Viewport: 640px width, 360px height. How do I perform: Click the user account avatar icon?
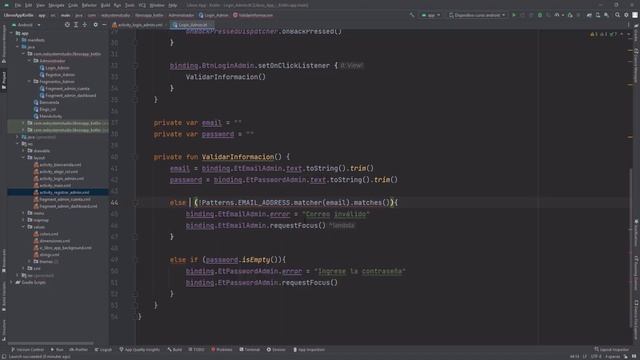coord(635,15)
